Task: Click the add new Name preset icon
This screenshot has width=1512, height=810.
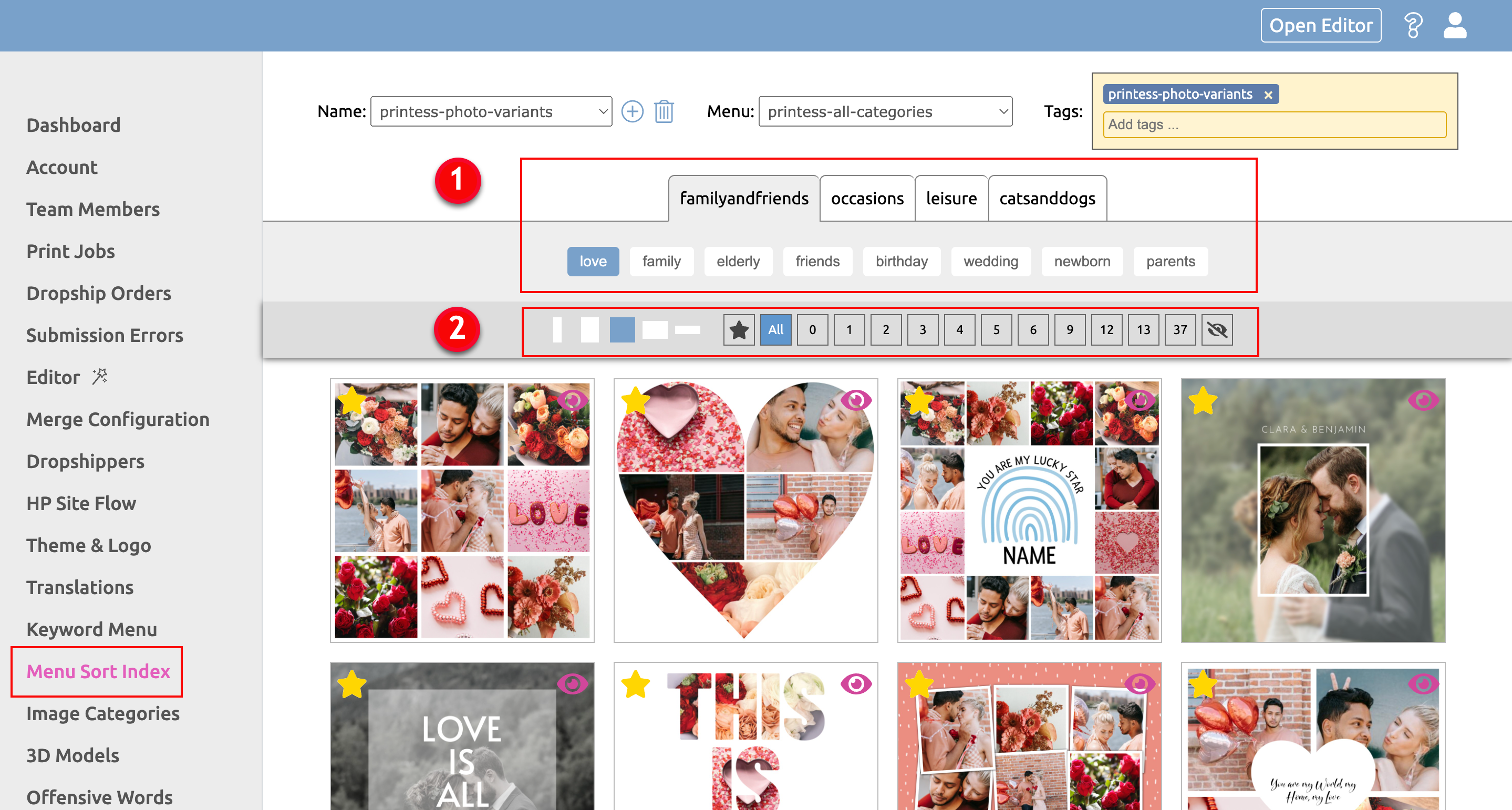Action: point(632,111)
